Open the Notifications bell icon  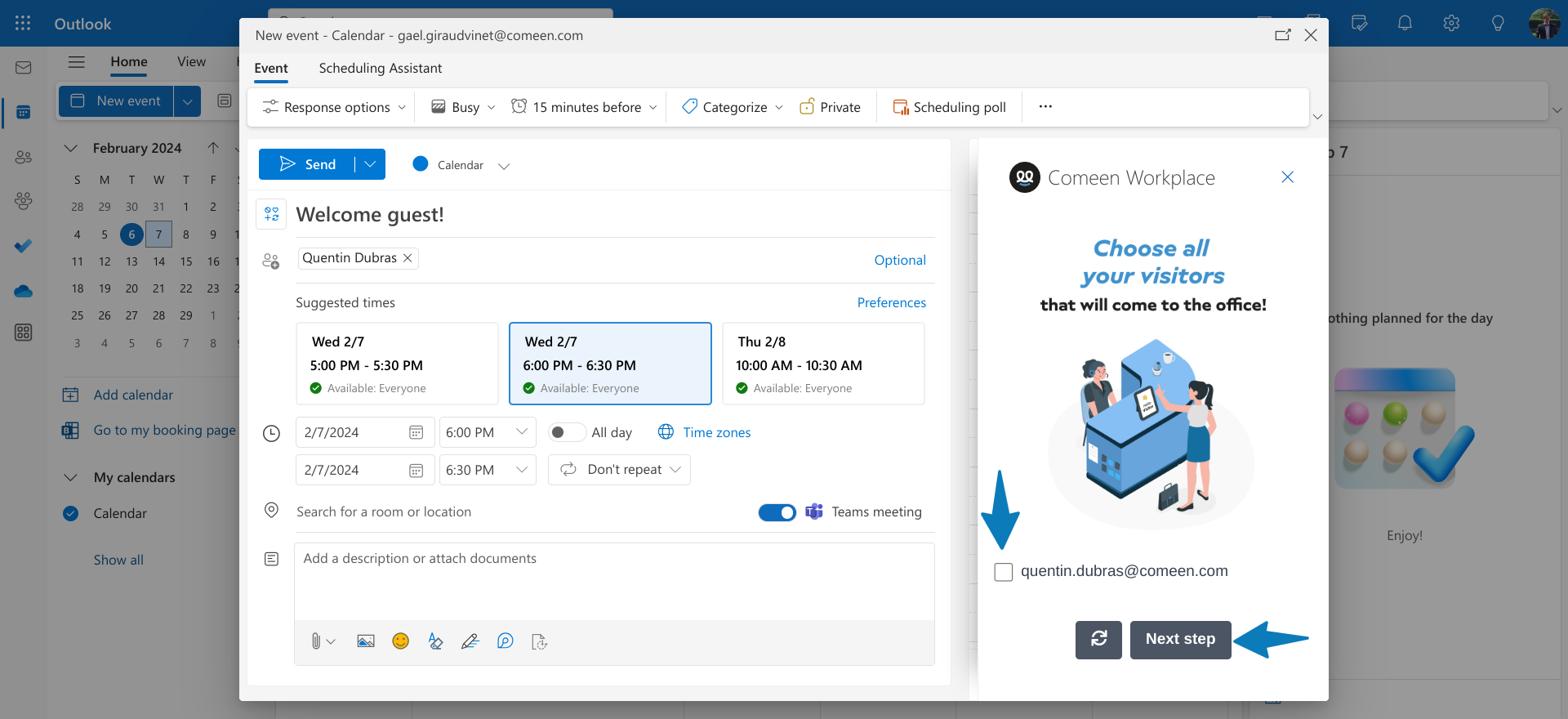[1405, 24]
